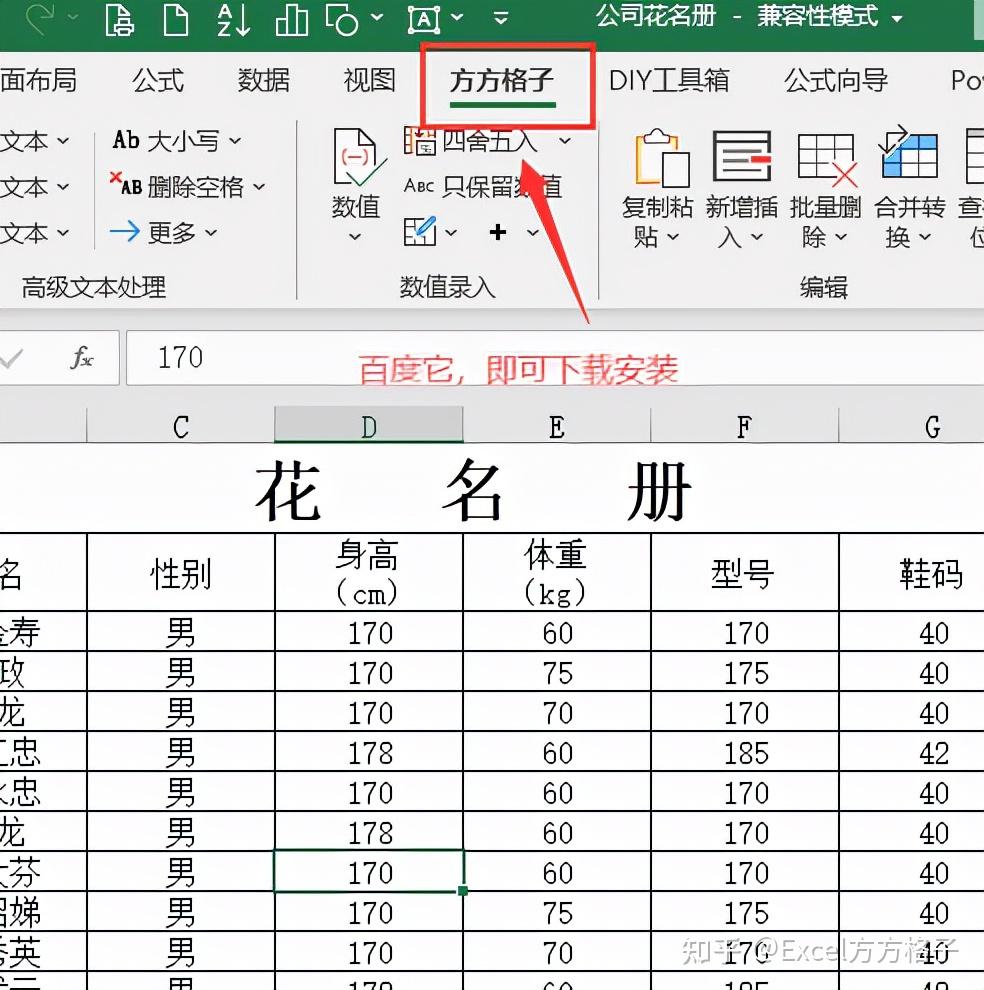Click the 身高 (cm) header cell
This screenshot has width=984, height=990.
[x=369, y=572]
